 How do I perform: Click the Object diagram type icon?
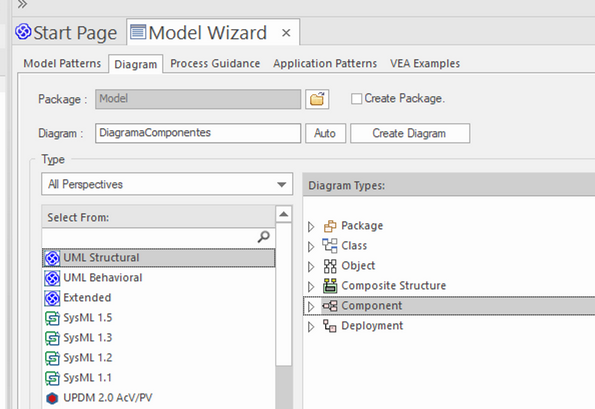click(x=330, y=266)
